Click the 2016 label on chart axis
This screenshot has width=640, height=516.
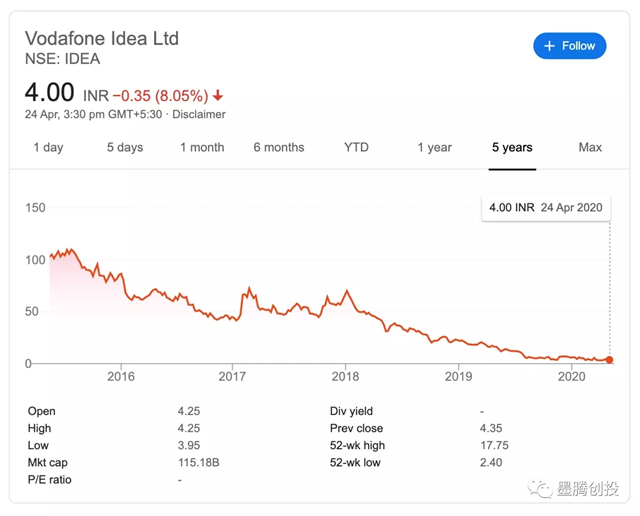121,377
